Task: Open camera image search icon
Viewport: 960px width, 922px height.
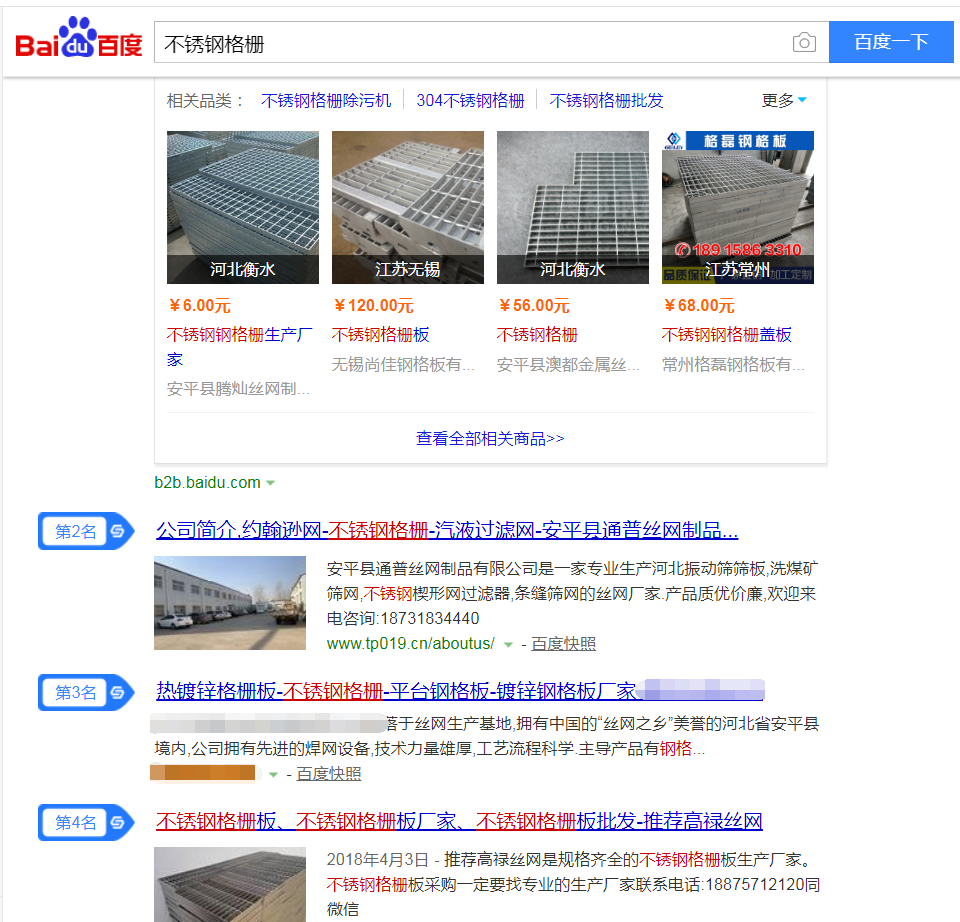Action: pyautogui.click(x=804, y=42)
